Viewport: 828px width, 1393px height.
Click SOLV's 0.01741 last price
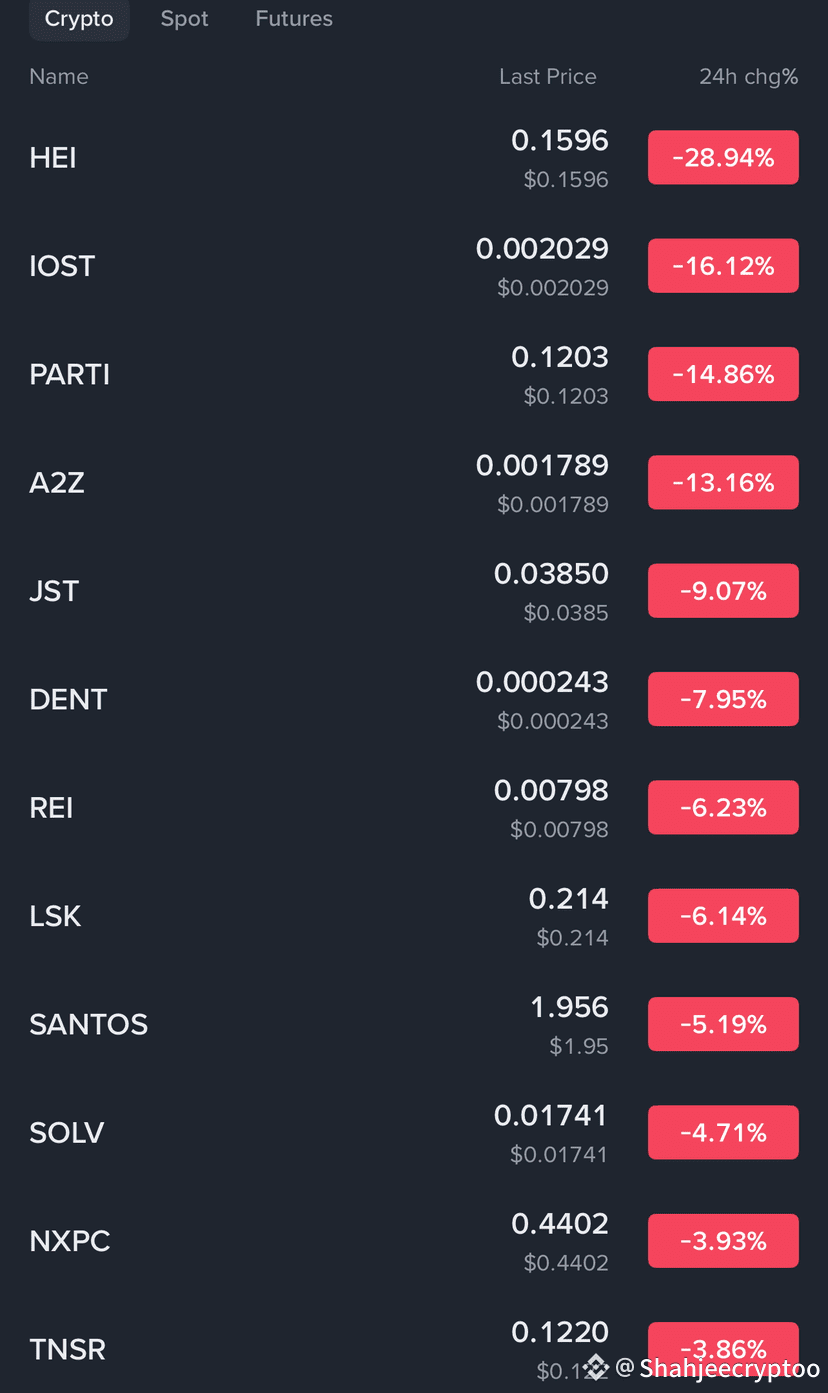551,1115
